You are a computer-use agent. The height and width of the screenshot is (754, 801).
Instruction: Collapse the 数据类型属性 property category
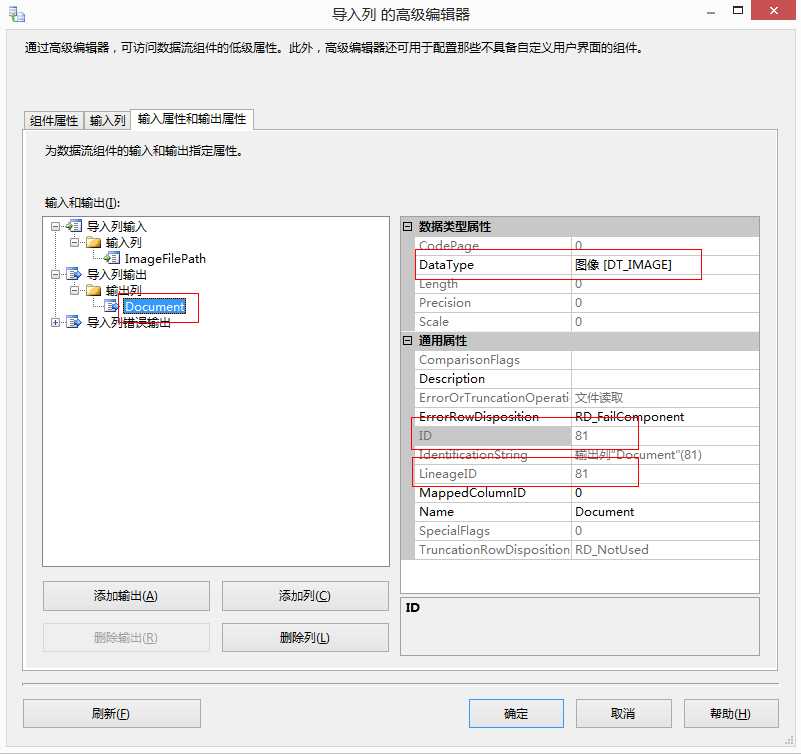pos(408,227)
